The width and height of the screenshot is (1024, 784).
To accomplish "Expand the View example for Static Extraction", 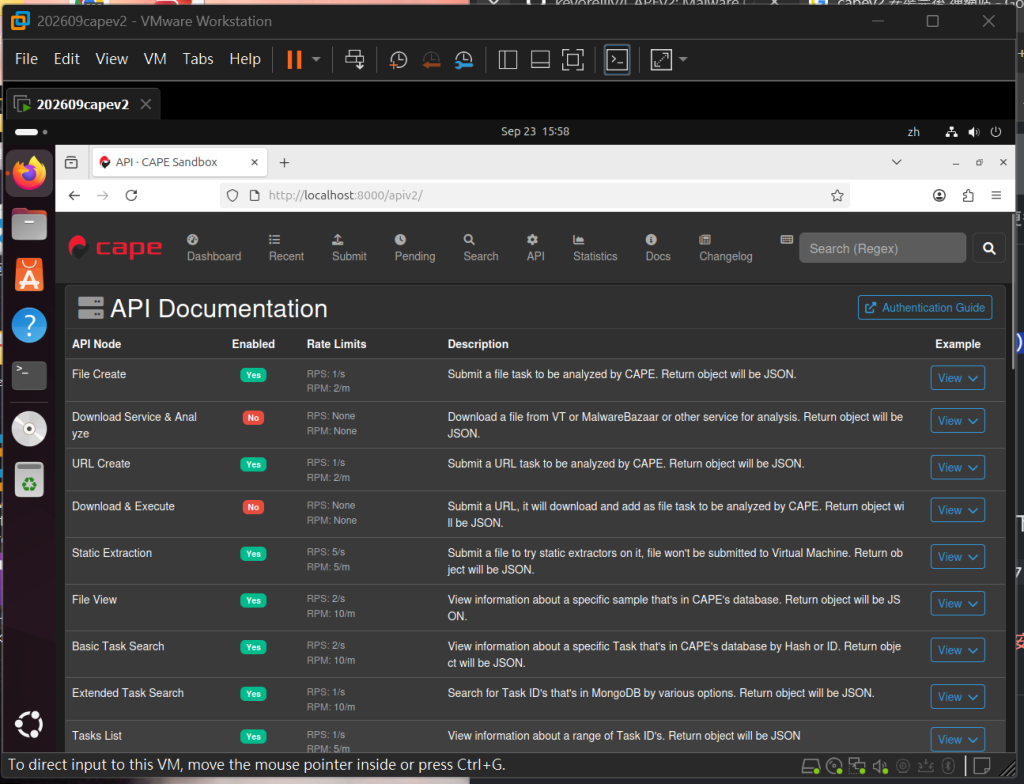I will point(957,557).
